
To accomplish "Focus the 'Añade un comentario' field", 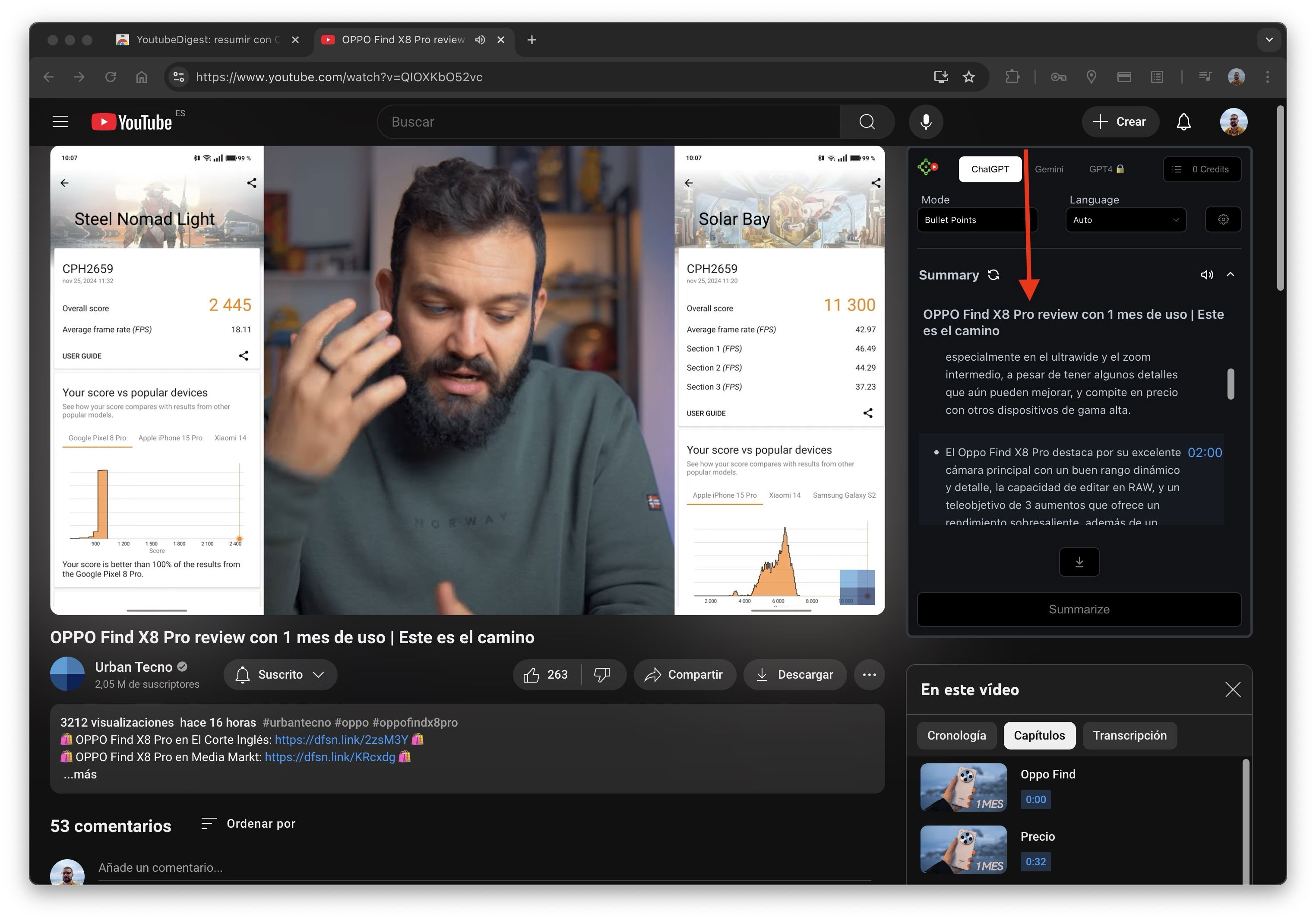I will [484, 868].
